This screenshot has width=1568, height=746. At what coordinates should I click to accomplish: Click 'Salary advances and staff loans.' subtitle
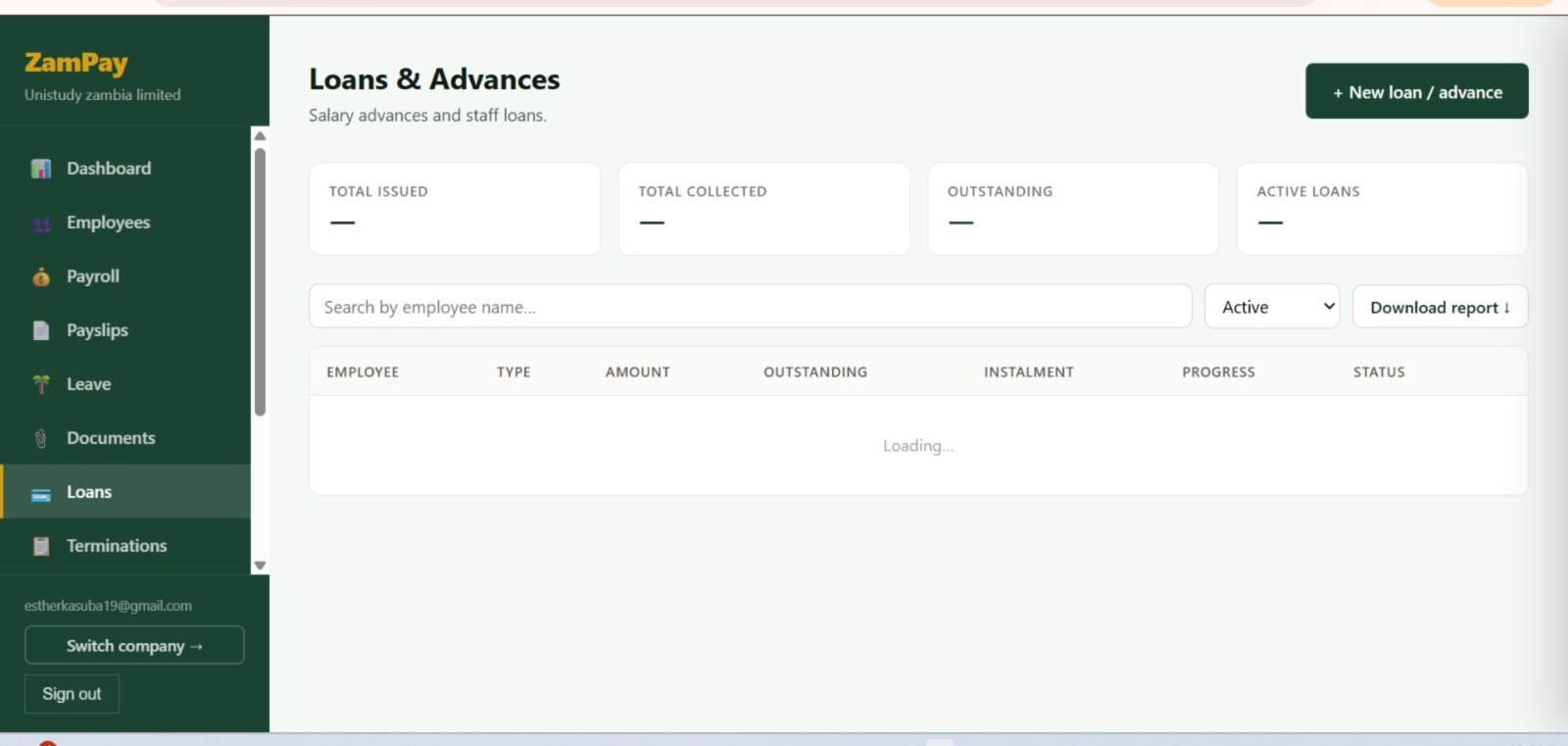coord(427,116)
